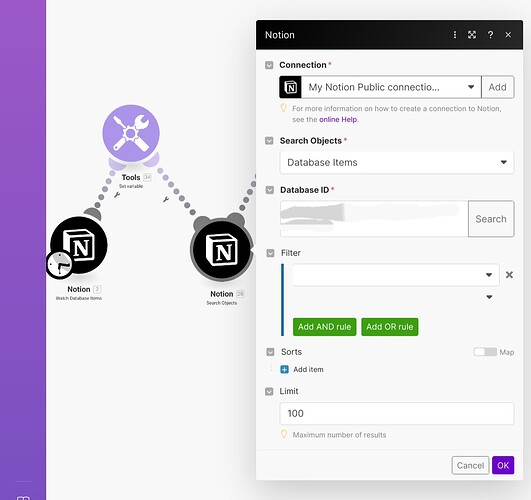This screenshot has height=500, width=531.
Task: Click the Add AND rule button
Action: click(324, 327)
